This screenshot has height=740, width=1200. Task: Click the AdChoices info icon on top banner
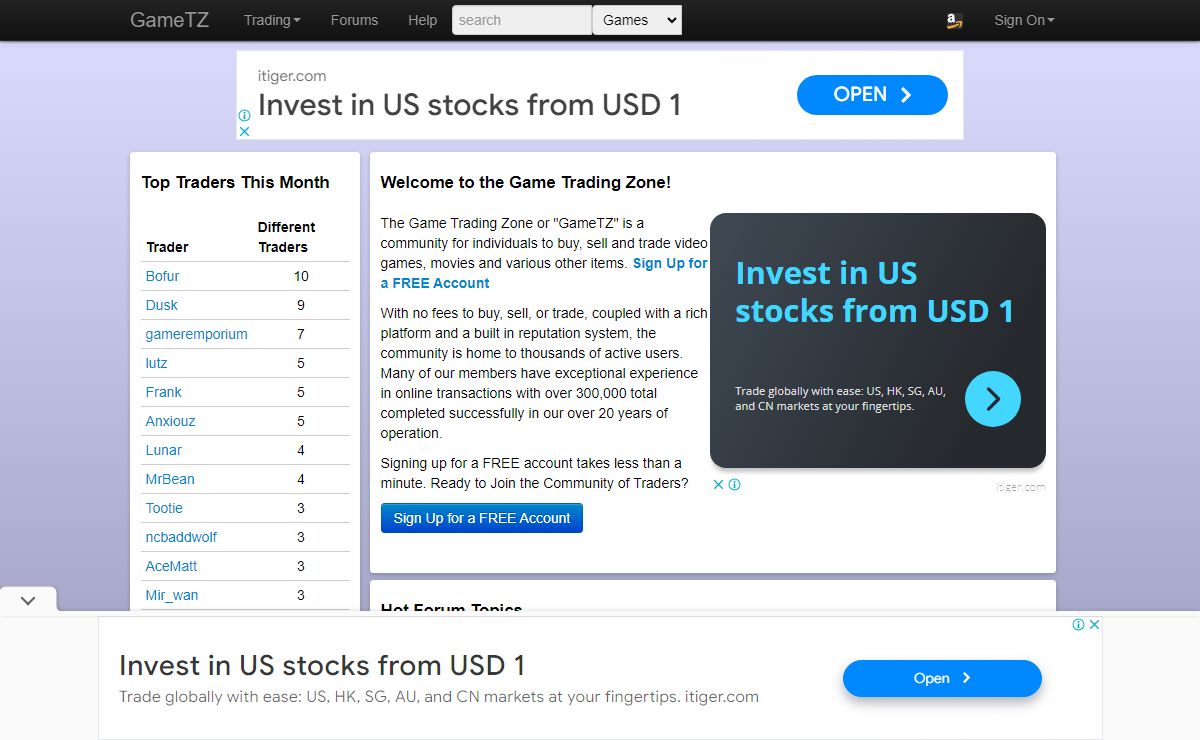(244, 116)
